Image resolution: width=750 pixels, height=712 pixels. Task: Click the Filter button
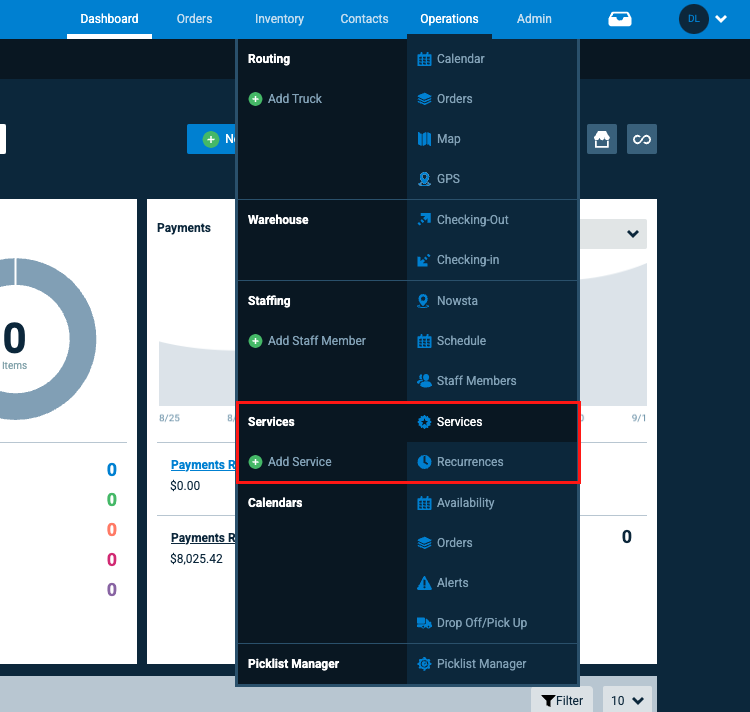[562, 700]
